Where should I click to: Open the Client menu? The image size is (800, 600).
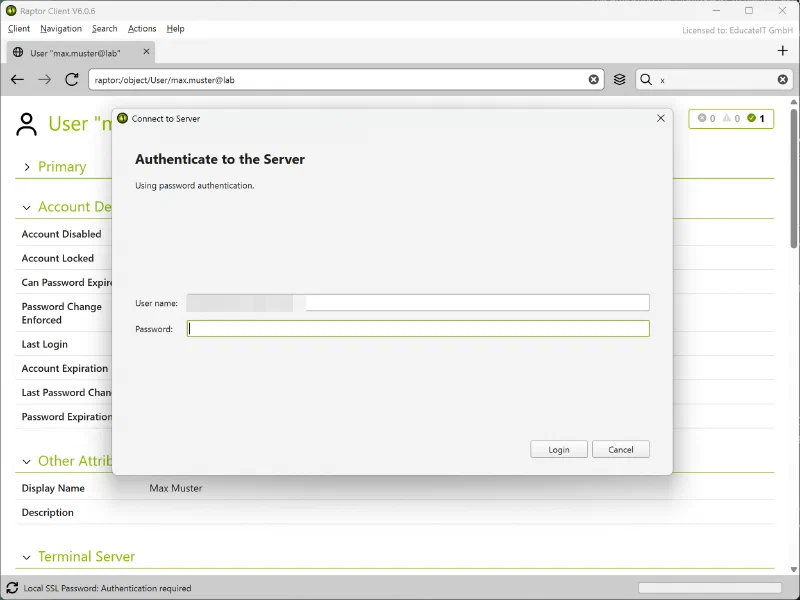[19, 29]
